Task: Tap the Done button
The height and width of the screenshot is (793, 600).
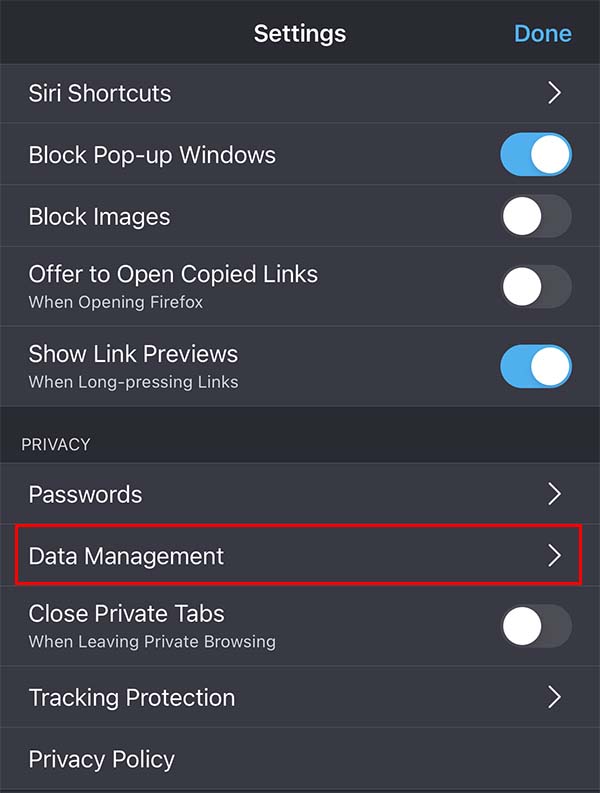Action: 542,33
